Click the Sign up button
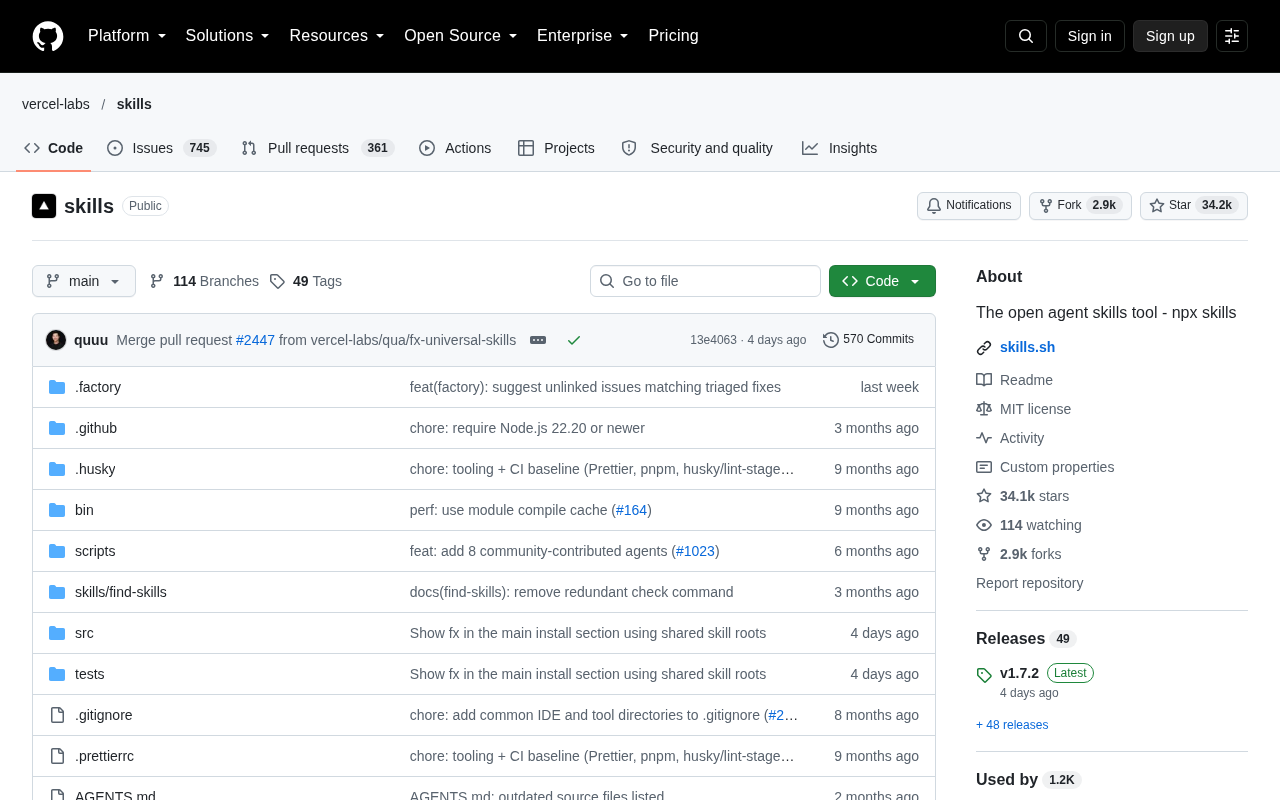The width and height of the screenshot is (1280, 800). 1170,36
